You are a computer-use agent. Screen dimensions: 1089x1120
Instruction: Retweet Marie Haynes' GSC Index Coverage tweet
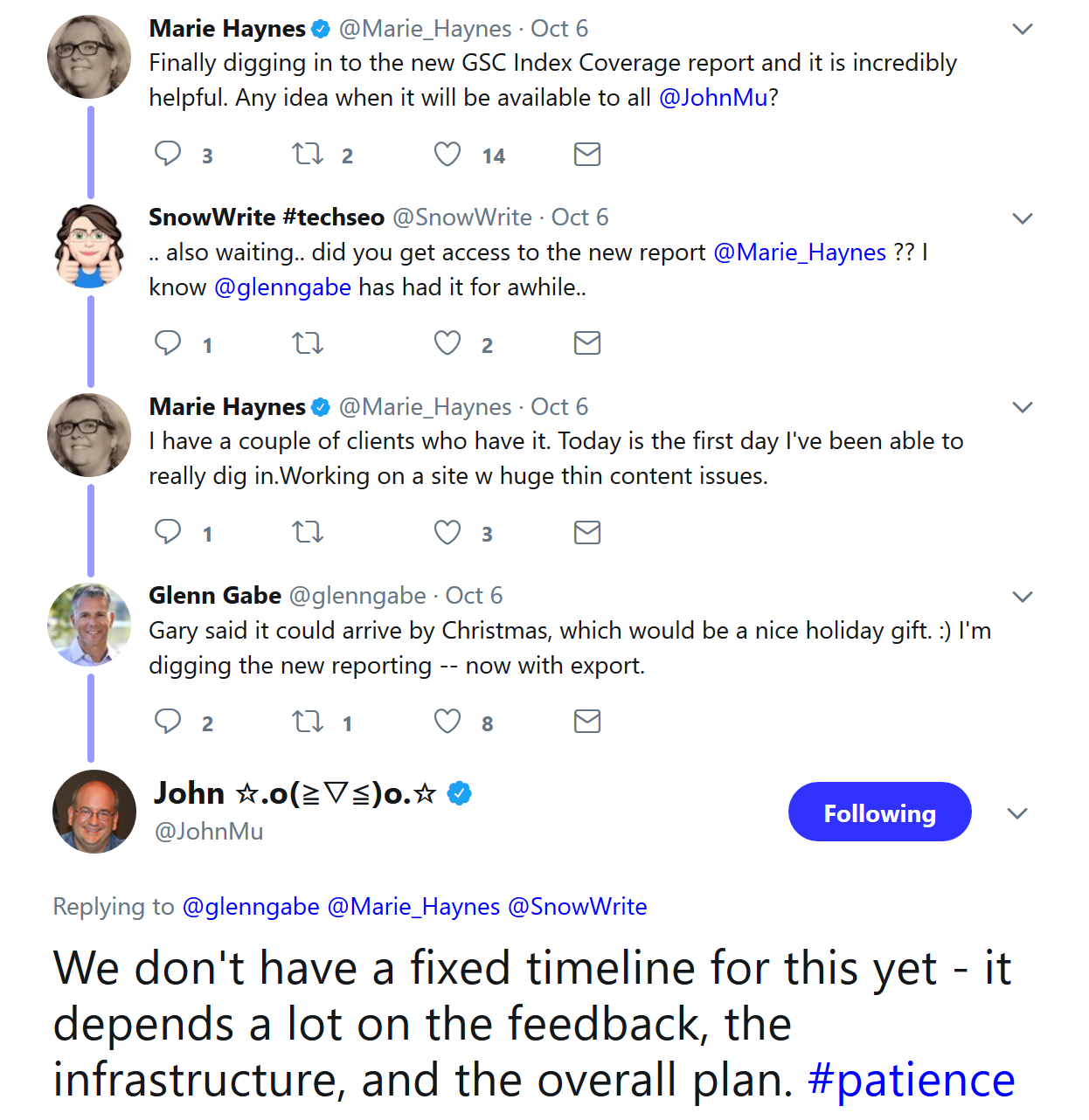click(308, 155)
